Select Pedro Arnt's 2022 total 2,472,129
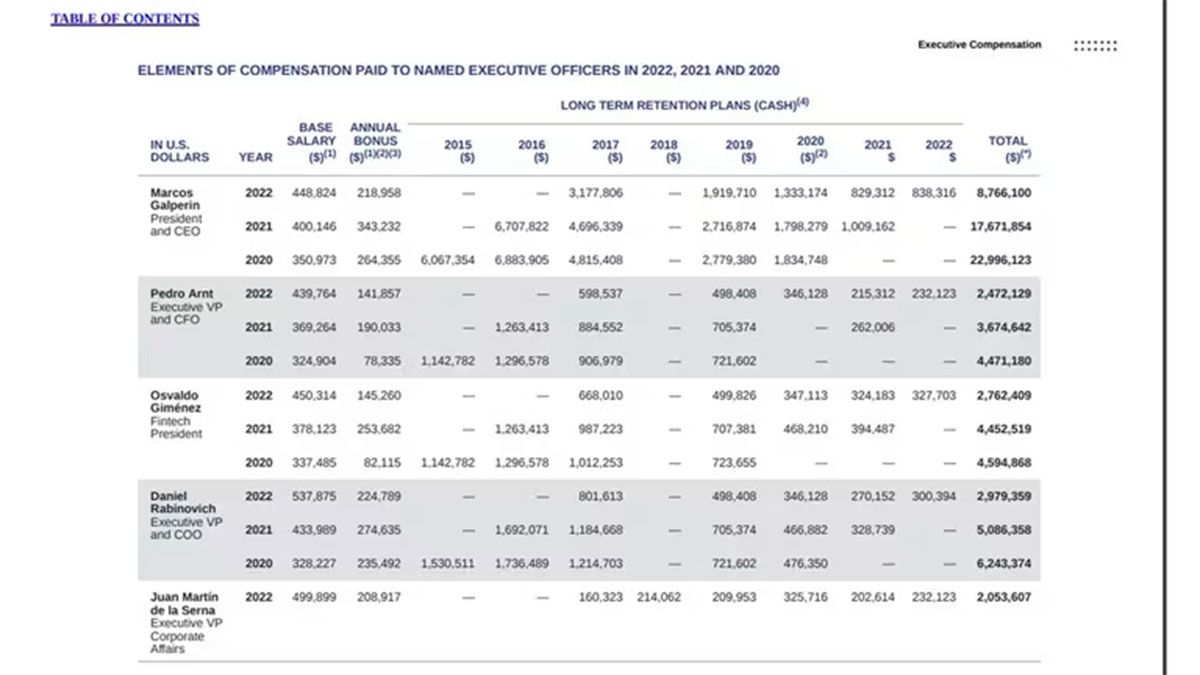This screenshot has width=1200, height=675. pyautogui.click(x=1003, y=294)
